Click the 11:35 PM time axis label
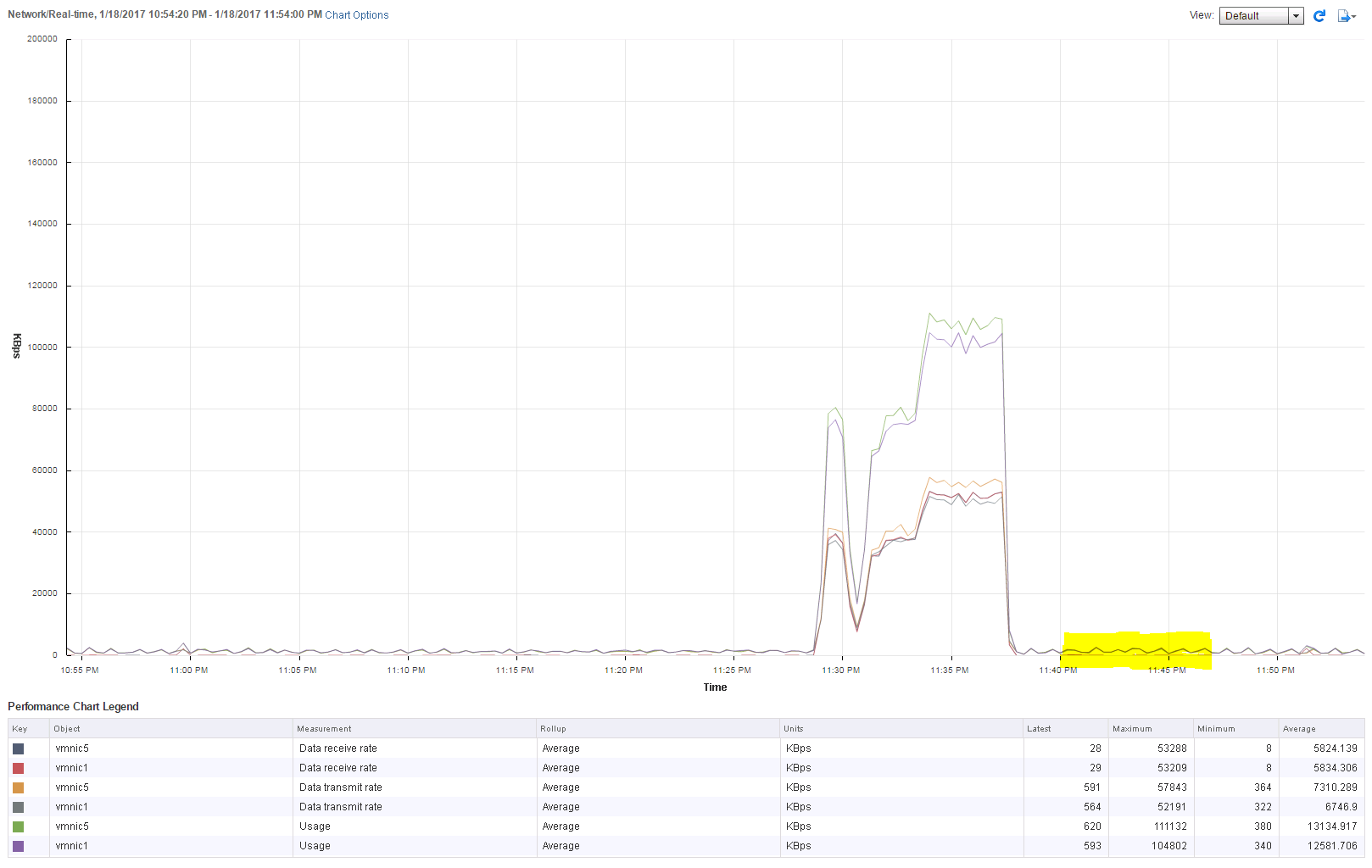This screenshot has height=868, width=1372. tap(949, 670)
